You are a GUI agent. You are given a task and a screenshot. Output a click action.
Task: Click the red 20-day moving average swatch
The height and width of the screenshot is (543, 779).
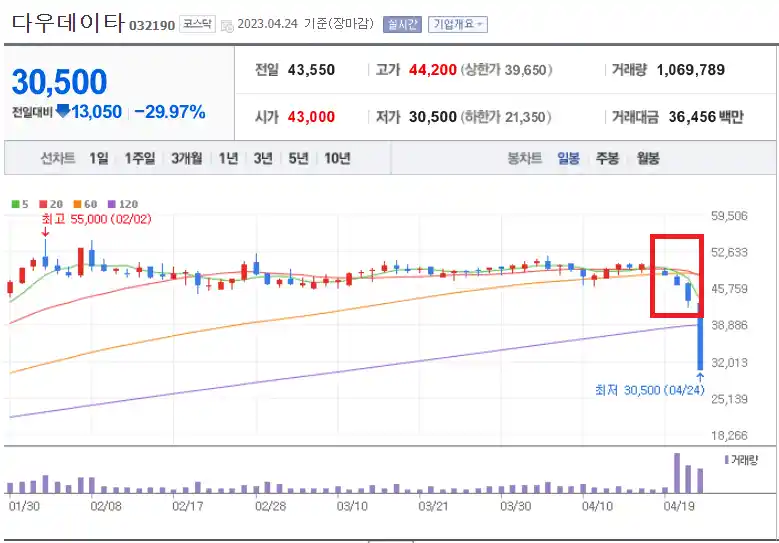pos(43,204)
